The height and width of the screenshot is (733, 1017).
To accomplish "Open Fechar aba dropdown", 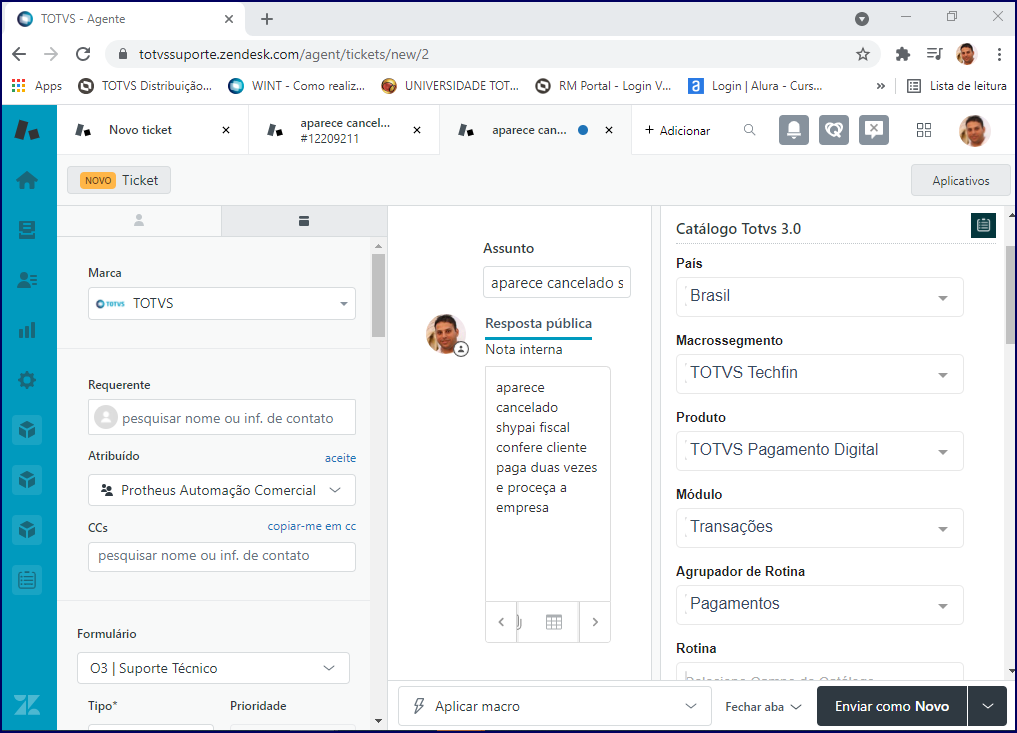I will pos(763,706).
